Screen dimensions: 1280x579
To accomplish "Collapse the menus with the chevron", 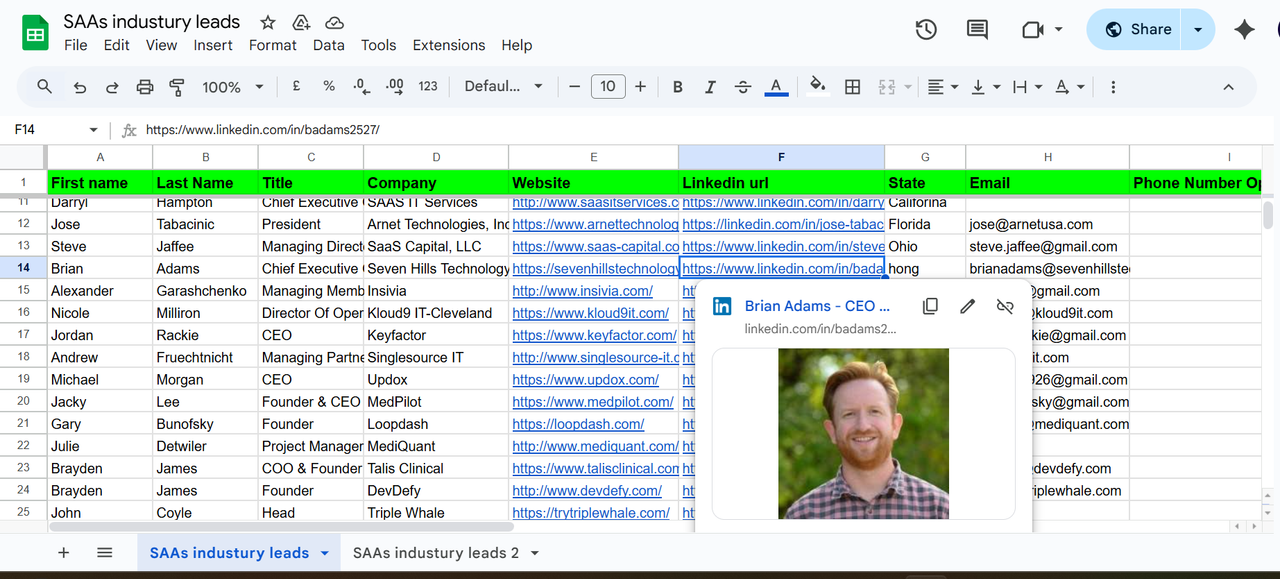I will point(1229,87).
